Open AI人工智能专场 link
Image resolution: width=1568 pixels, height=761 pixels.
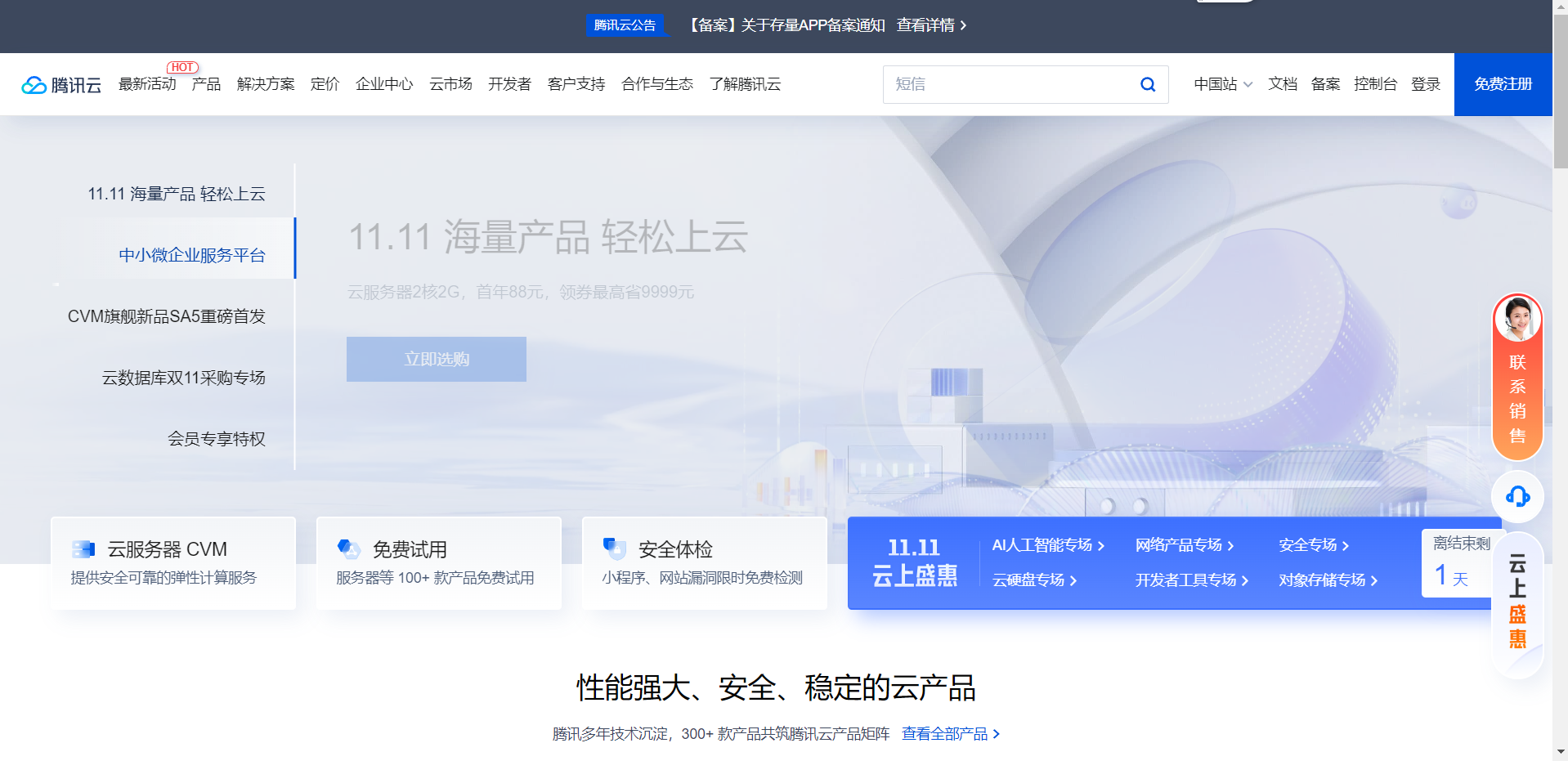tap(1048, 545)
